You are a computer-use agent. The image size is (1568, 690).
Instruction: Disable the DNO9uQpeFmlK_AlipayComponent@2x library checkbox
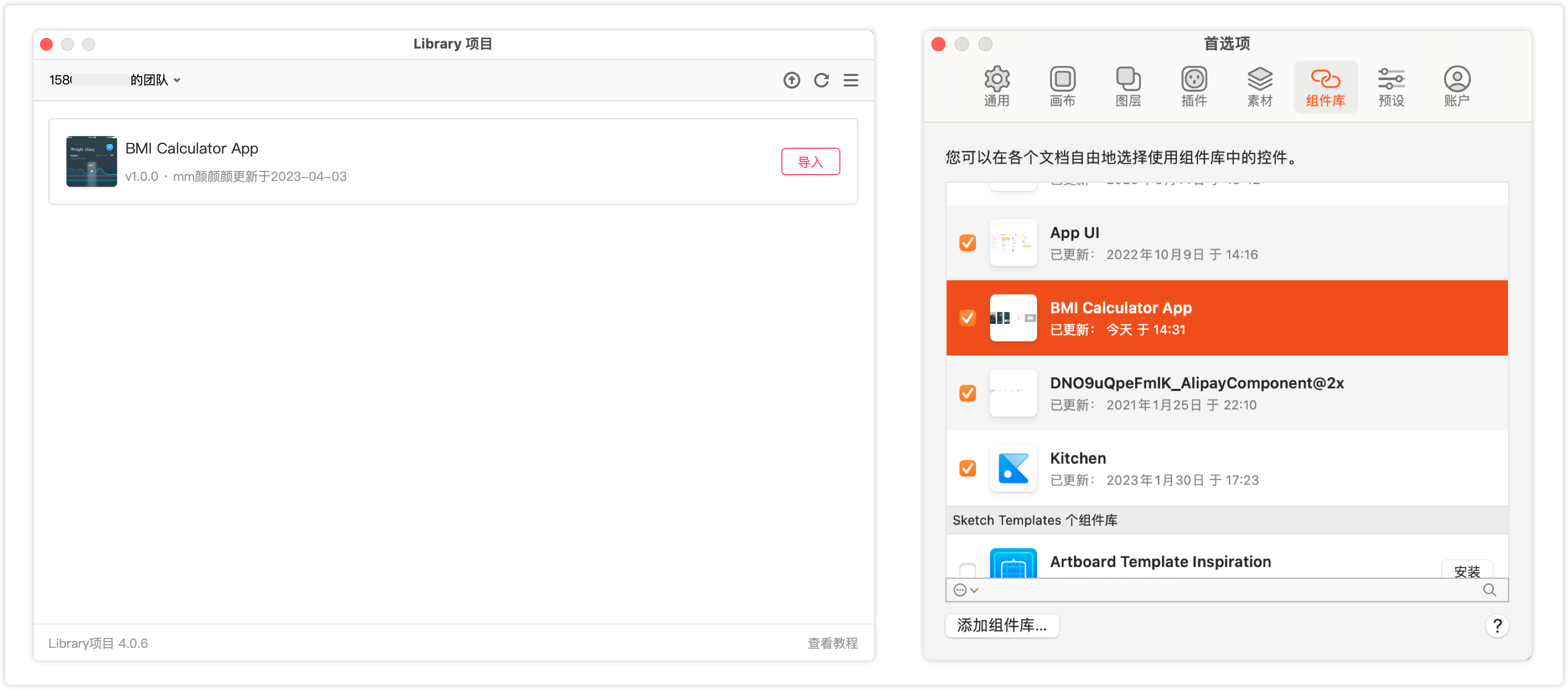pos(967,393)
